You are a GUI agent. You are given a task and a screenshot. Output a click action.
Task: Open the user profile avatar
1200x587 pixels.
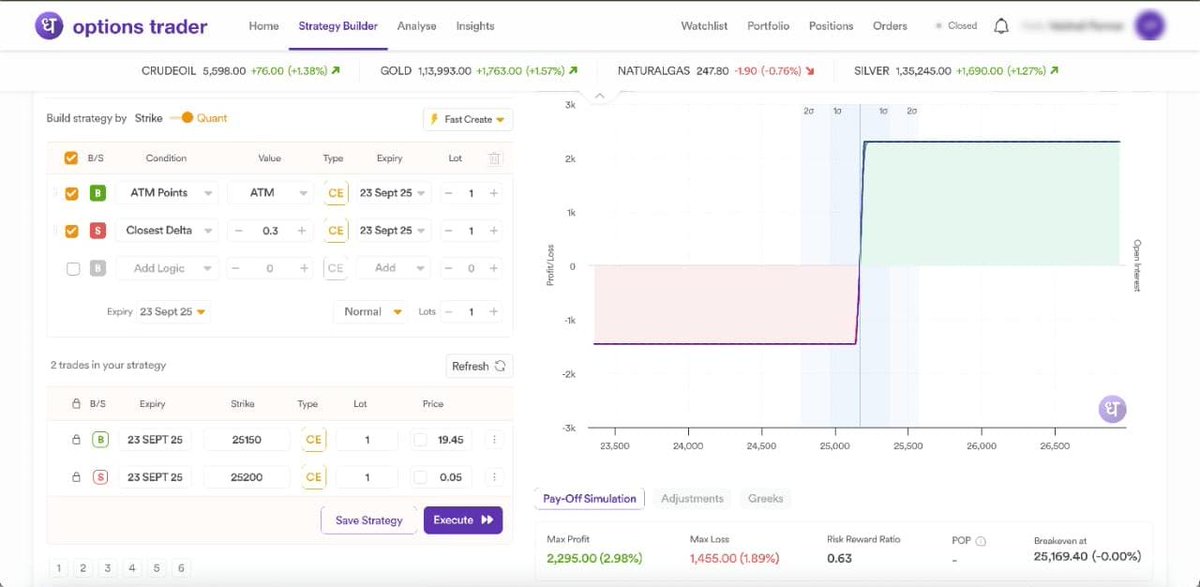(1150, 26)
